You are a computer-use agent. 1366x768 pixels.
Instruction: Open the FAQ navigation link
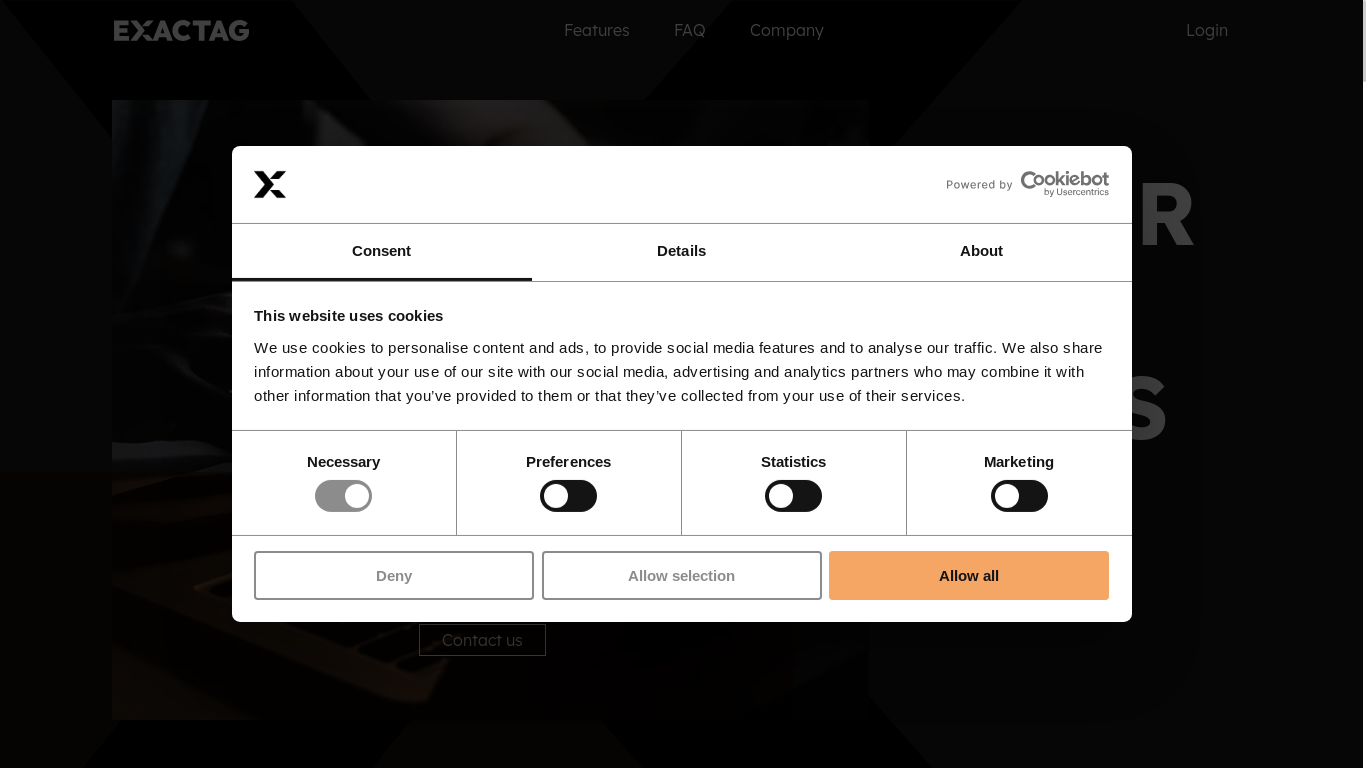[x=690, y=30]
